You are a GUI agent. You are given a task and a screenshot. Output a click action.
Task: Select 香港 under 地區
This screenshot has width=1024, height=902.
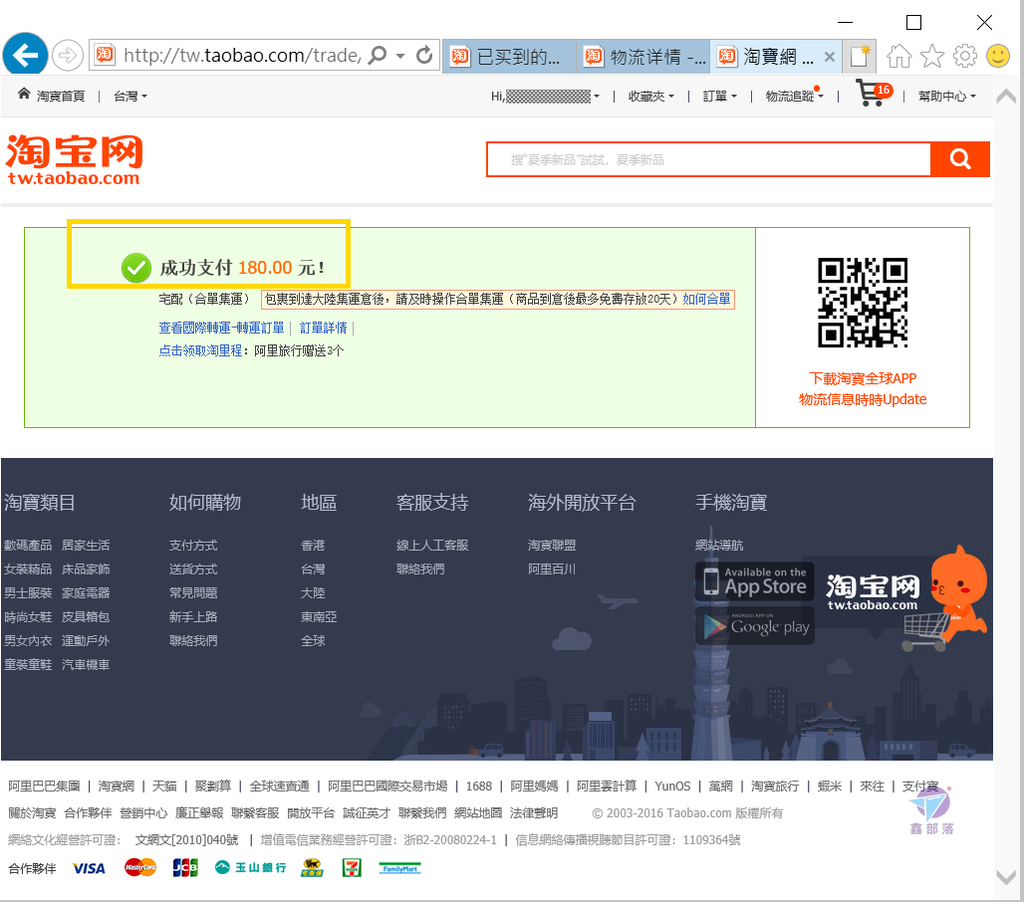click(x=313, y=545)
